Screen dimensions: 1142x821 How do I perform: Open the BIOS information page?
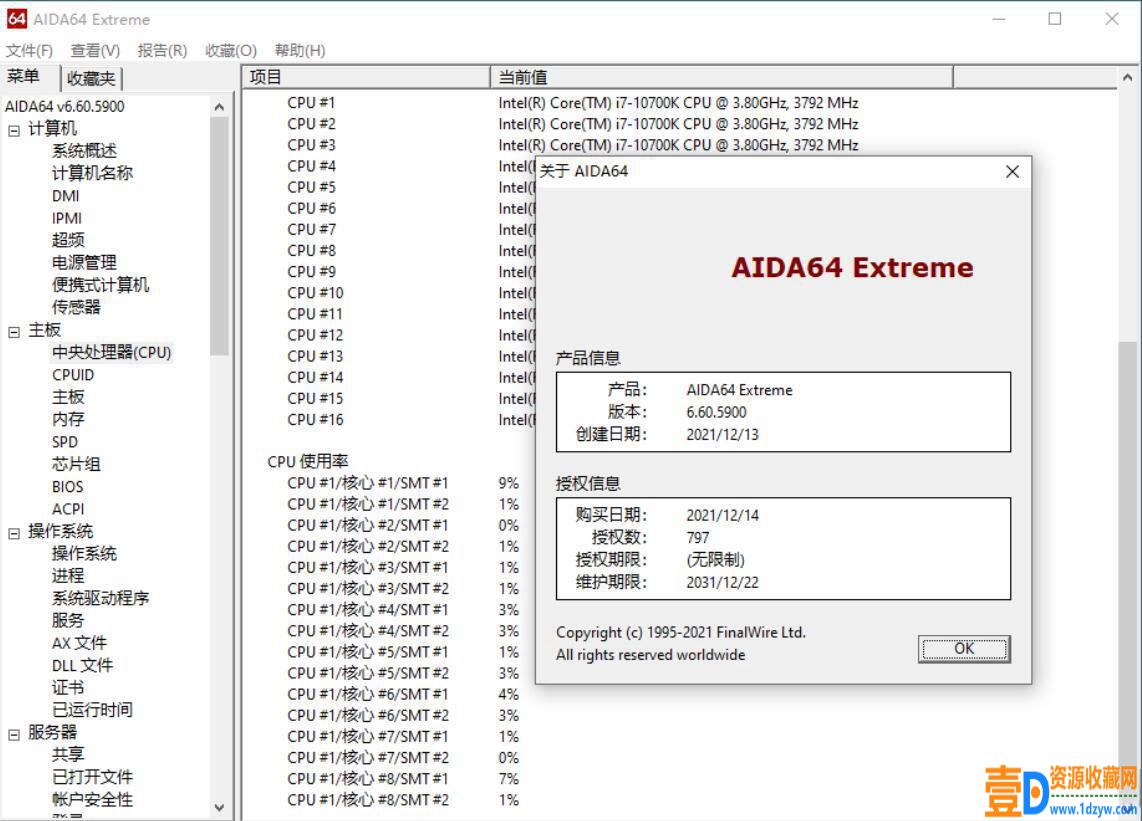67,486
